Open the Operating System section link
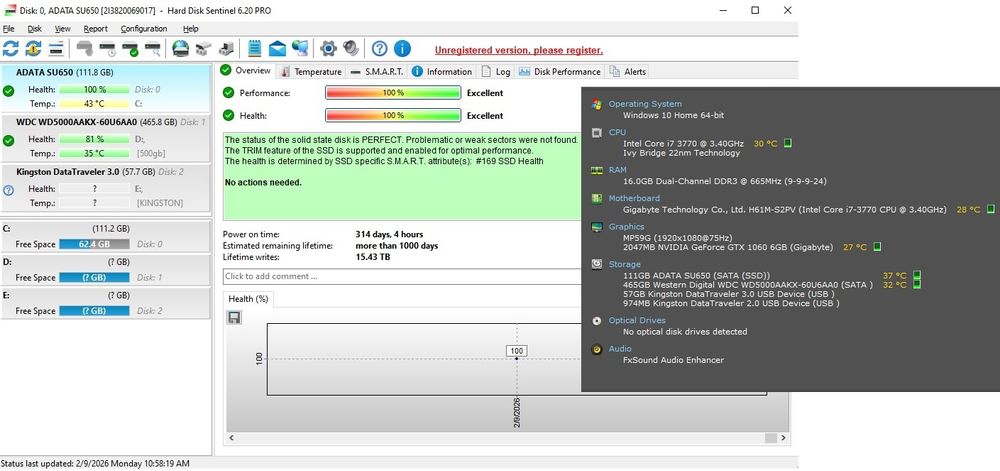 point(645,104)
